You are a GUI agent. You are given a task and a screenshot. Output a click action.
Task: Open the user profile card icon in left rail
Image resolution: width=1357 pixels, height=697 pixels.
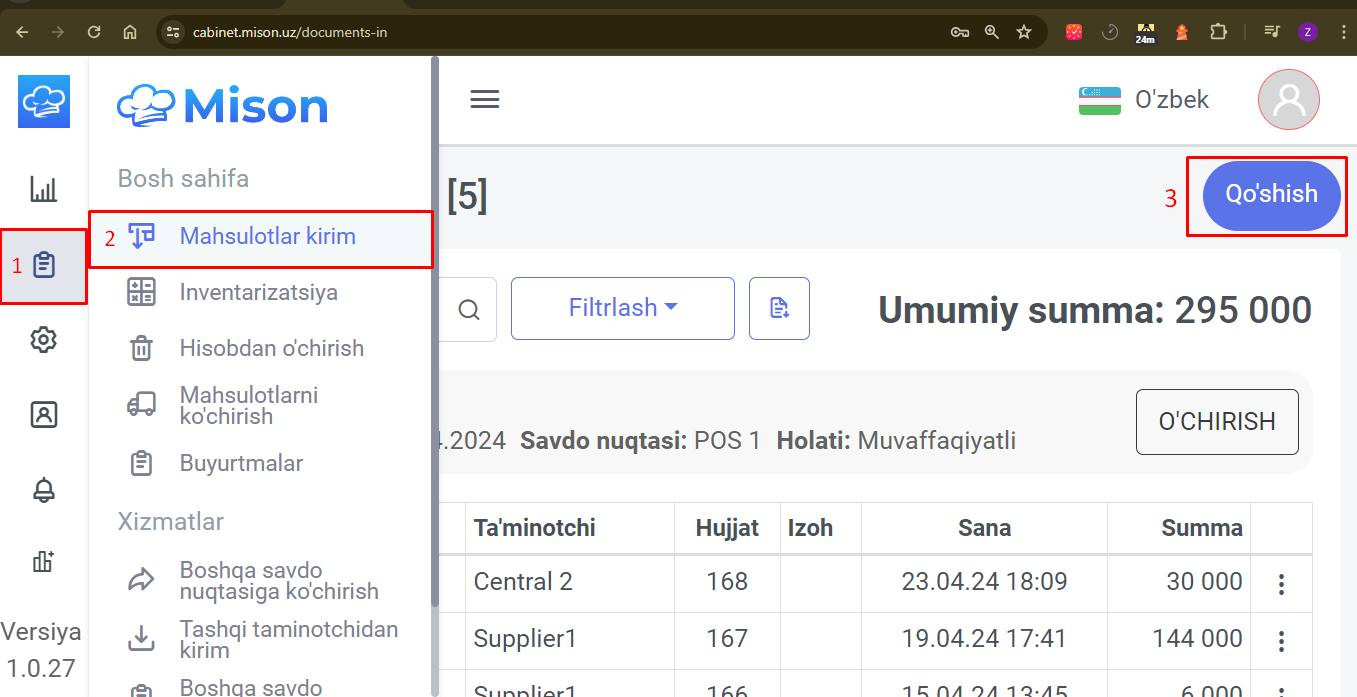[43, 414]
